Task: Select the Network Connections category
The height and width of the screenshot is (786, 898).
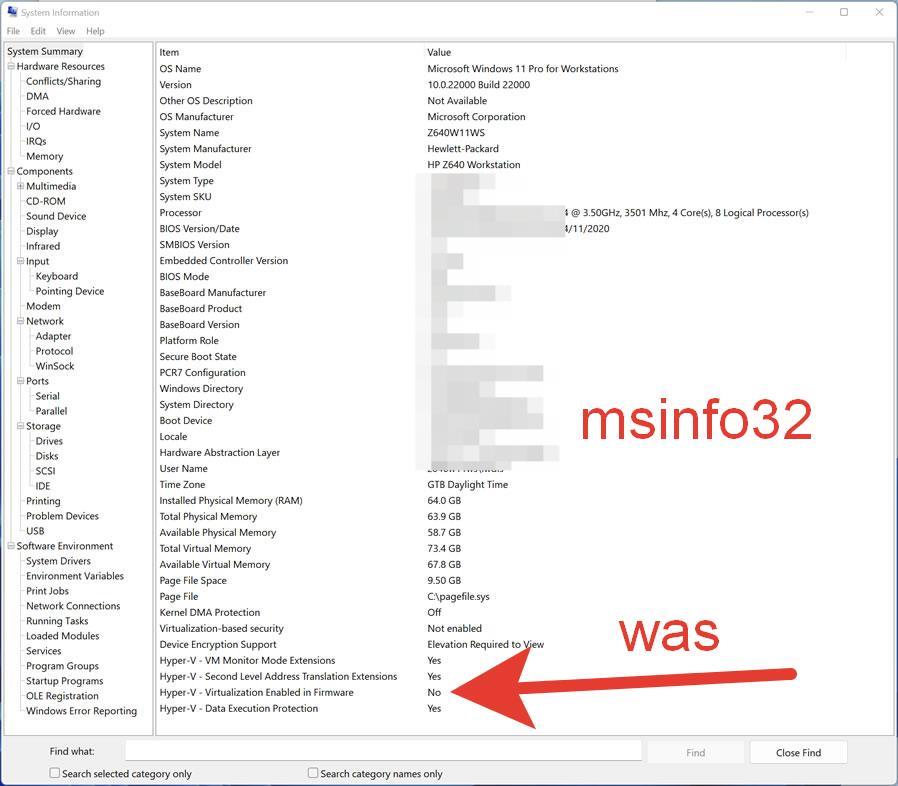Action: (73, 606)
